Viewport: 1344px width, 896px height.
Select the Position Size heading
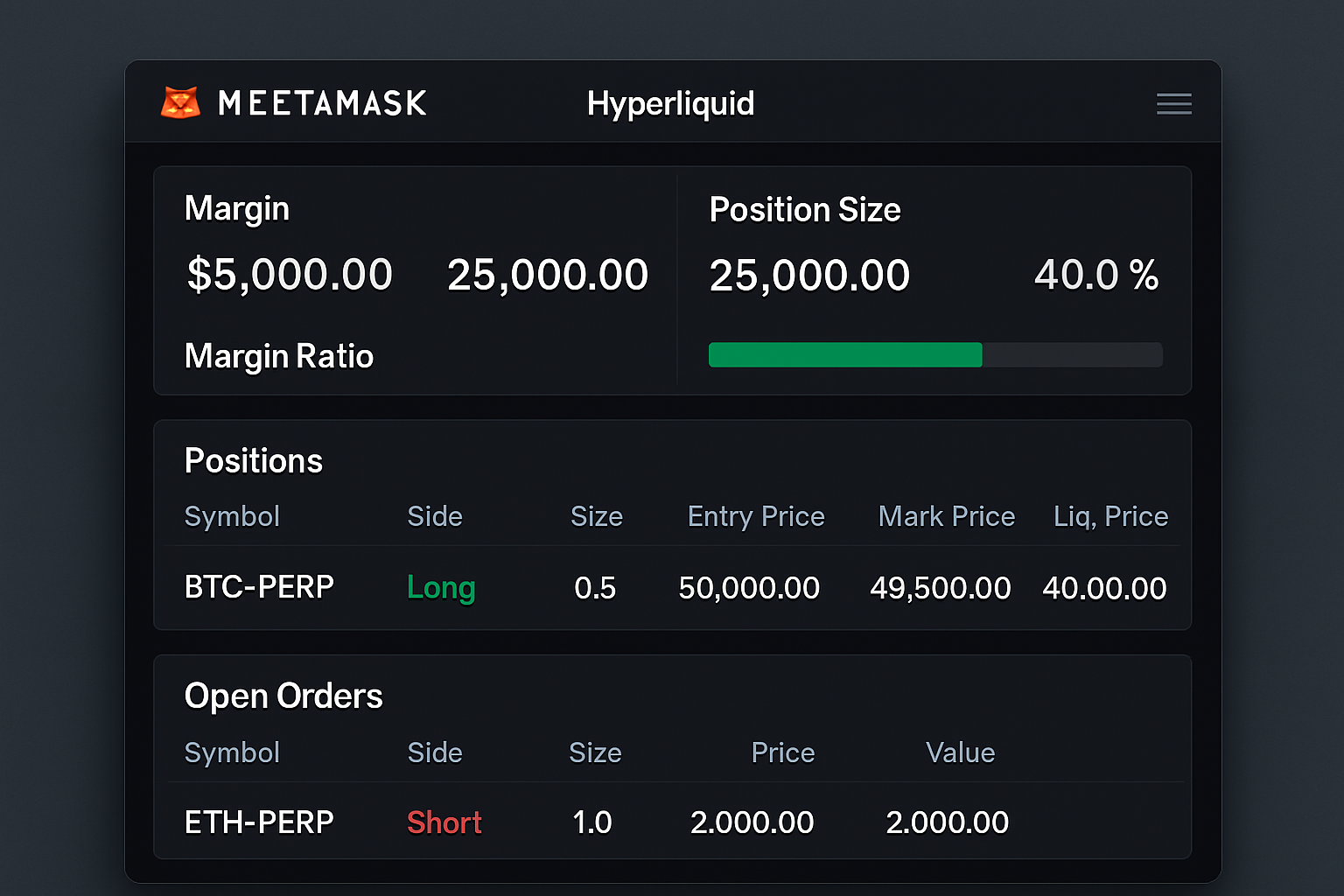(805, 209)
